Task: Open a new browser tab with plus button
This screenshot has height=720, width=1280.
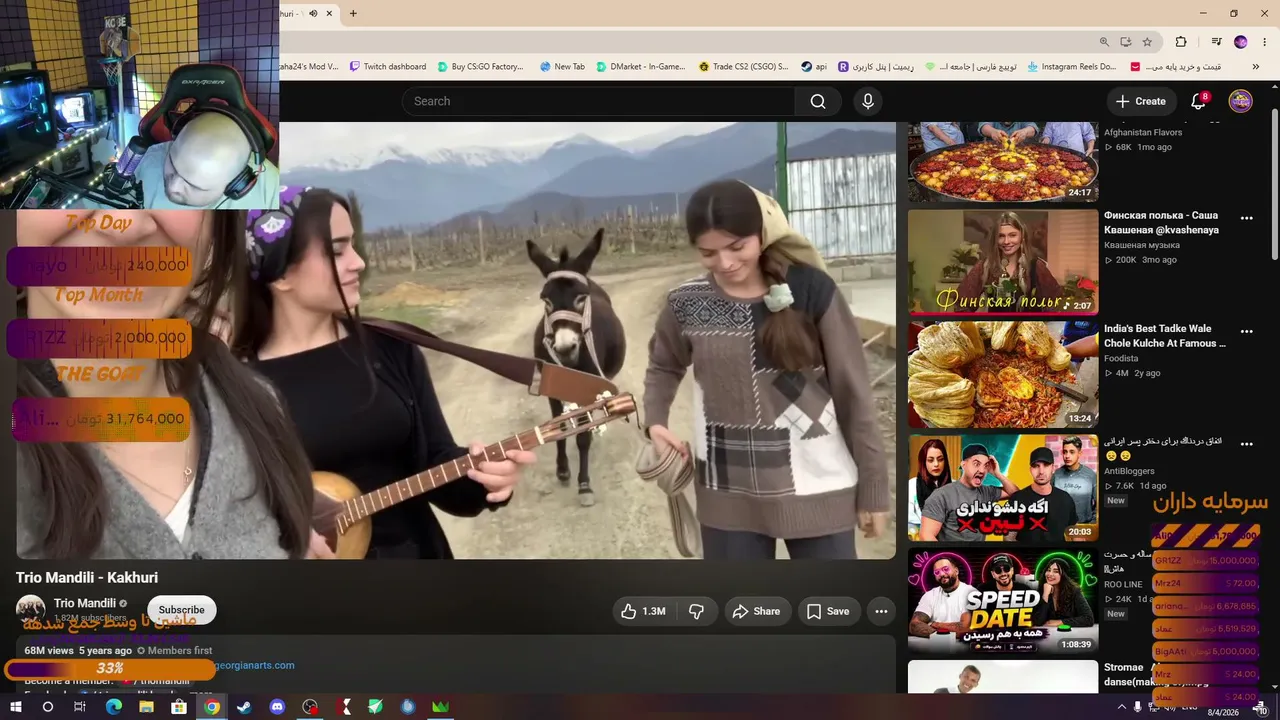Action: click(x=353, y=13)
